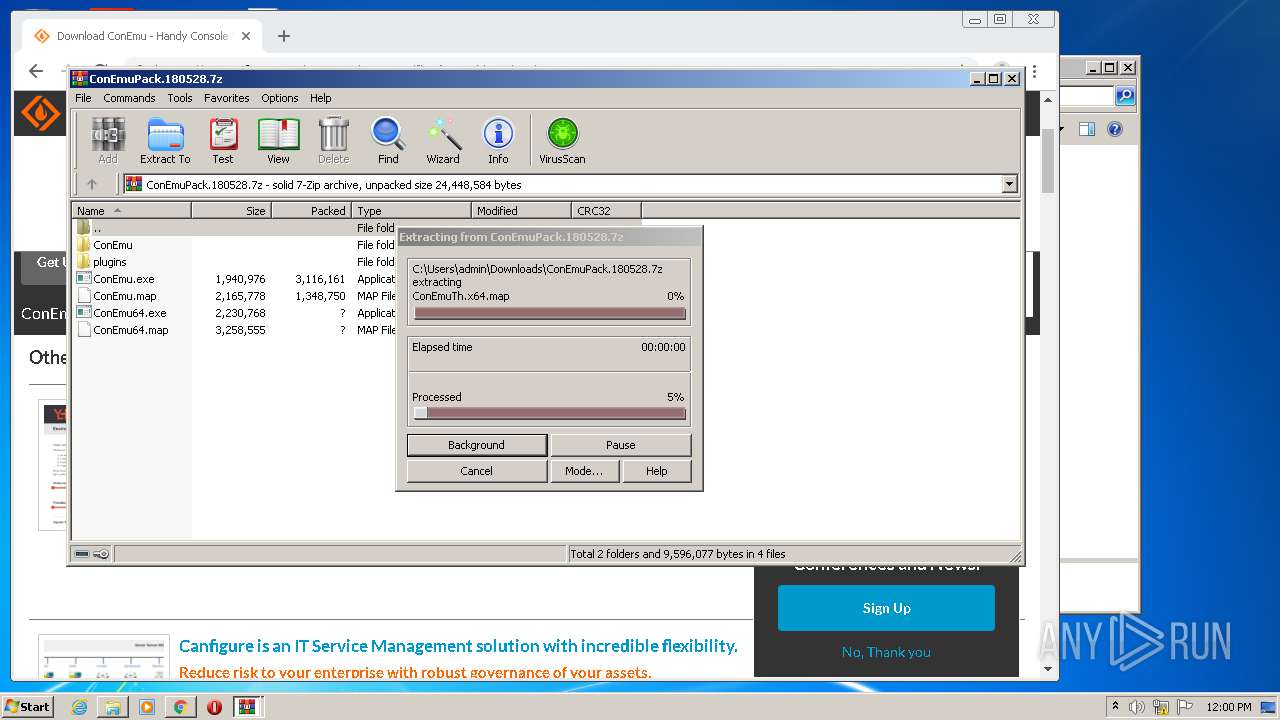Screen dimensions: 1280x720
Task: Open the Commands menu
Action: click(129, 98)
